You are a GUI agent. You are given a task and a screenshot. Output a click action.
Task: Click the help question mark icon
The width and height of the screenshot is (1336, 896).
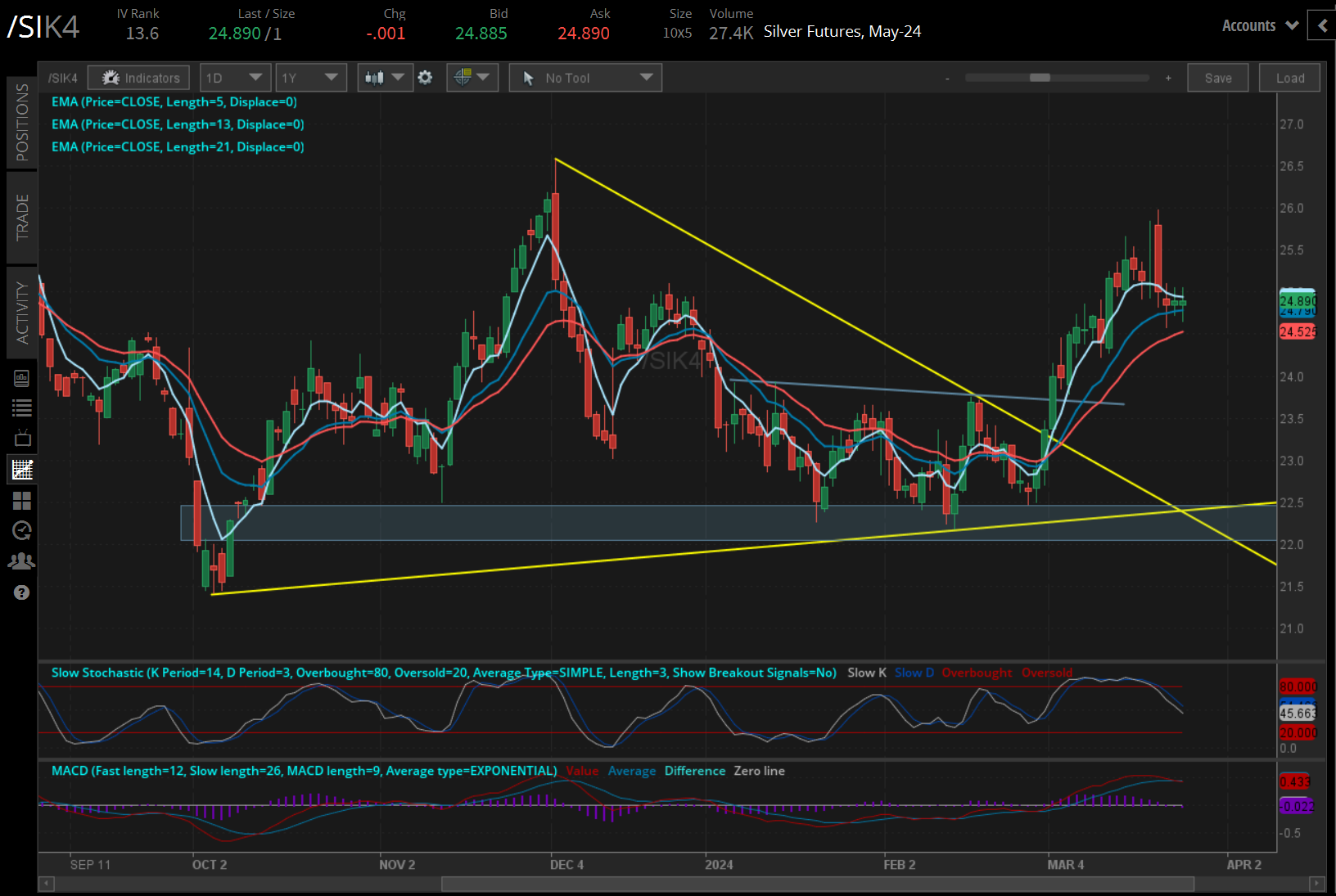[x=22, y=592]
